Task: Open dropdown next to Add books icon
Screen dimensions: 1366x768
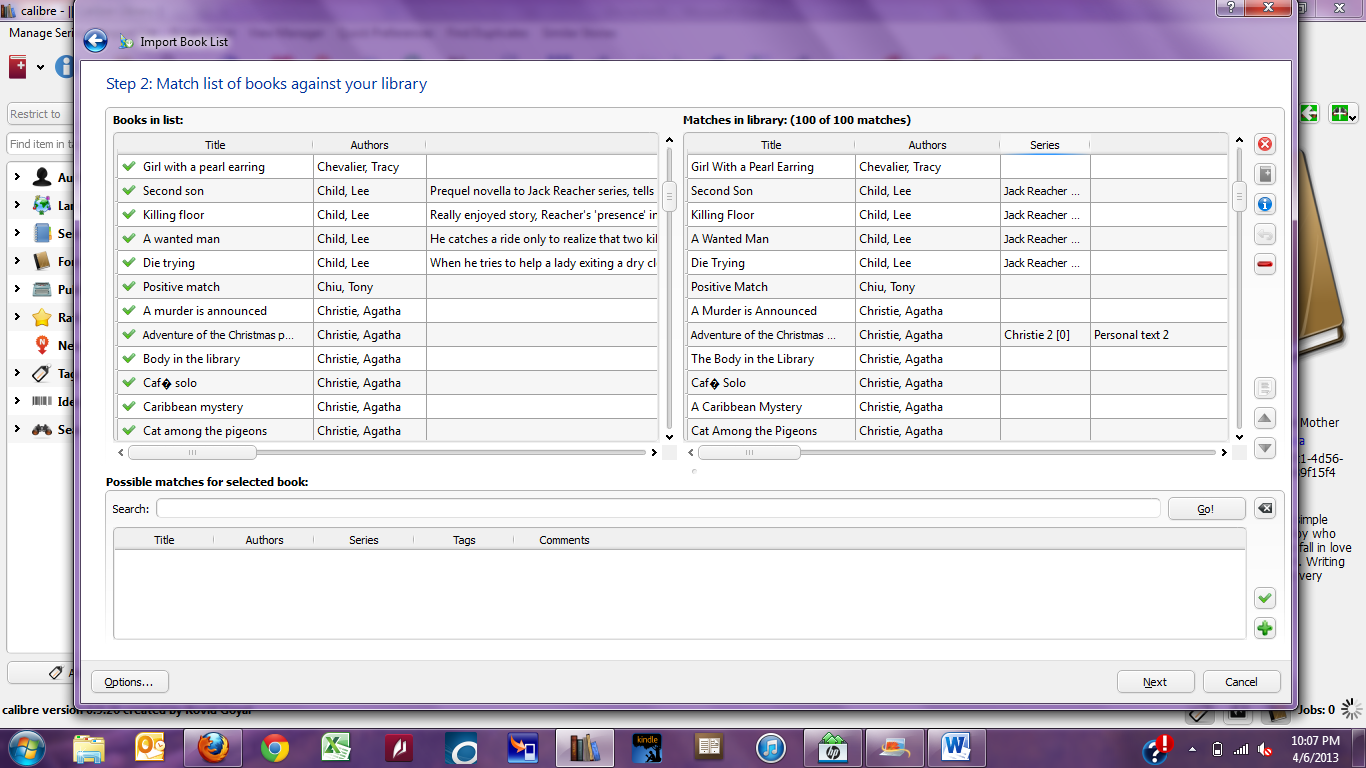Action: point(41,68)
